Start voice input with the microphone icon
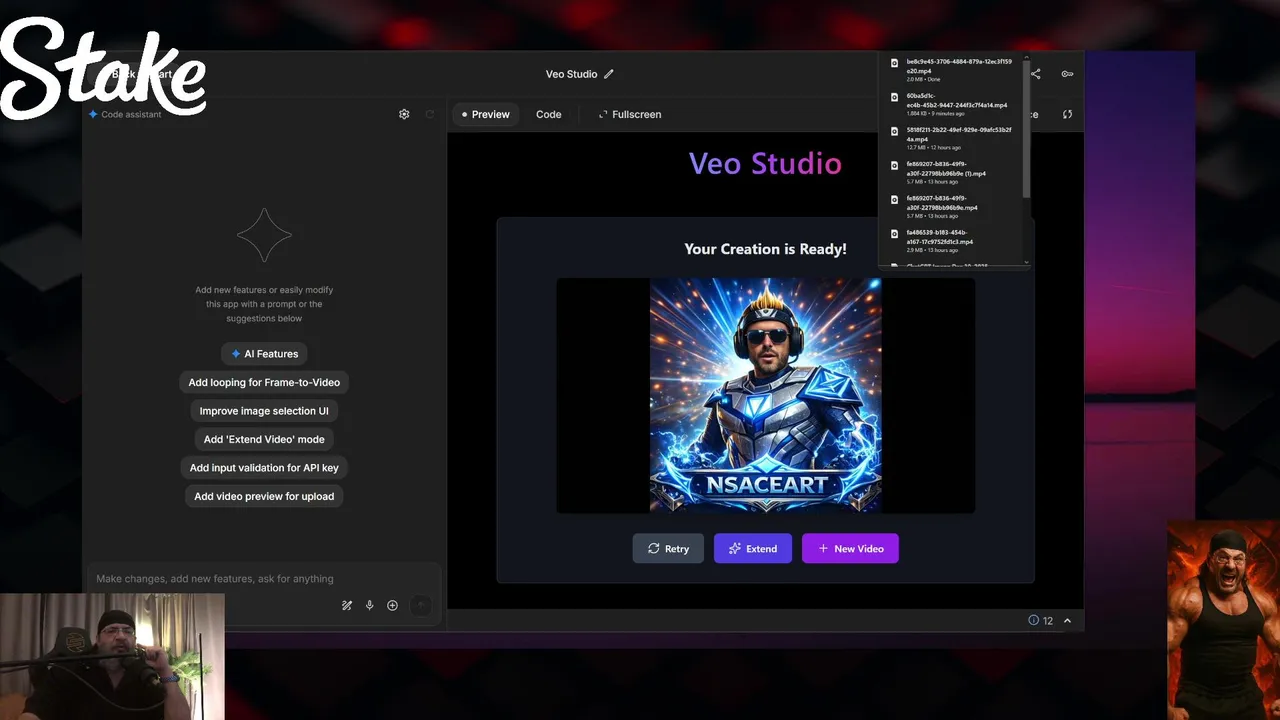 pos(369,605)
